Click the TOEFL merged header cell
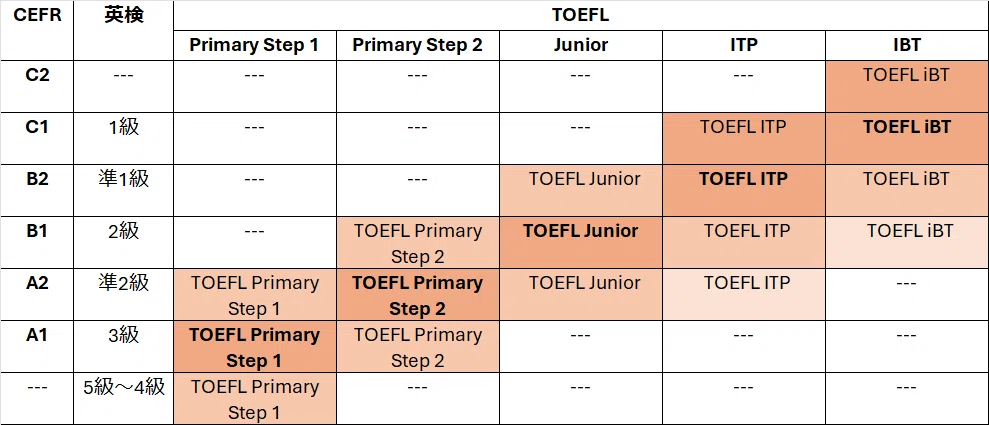 click(580, 16)
